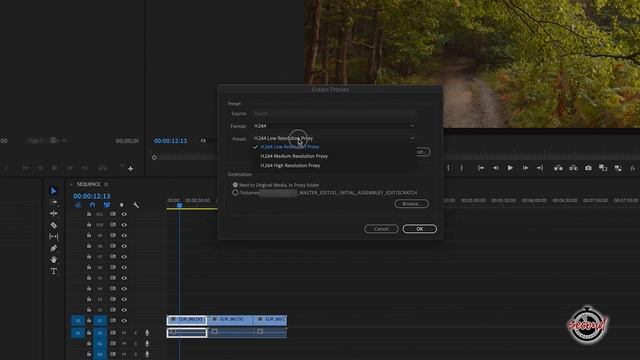
Task: Toggle eye icon on V11 track
Action: 124,214
